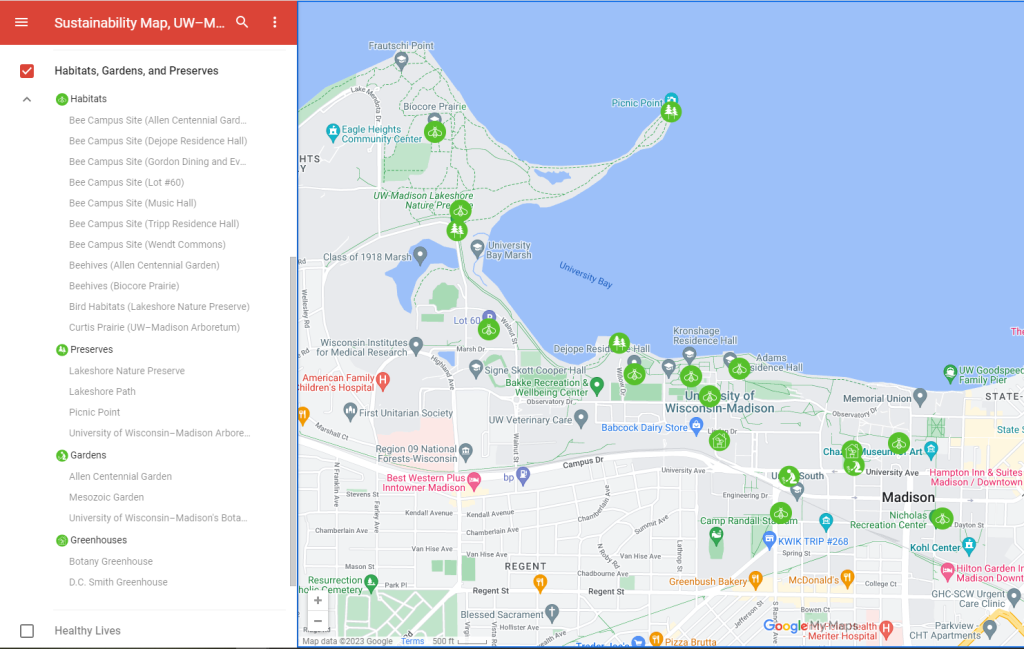Select the Babcock Dairy Store shopping pin
This screenshot has width=1024, height=649.
click(x=696, y=426)
